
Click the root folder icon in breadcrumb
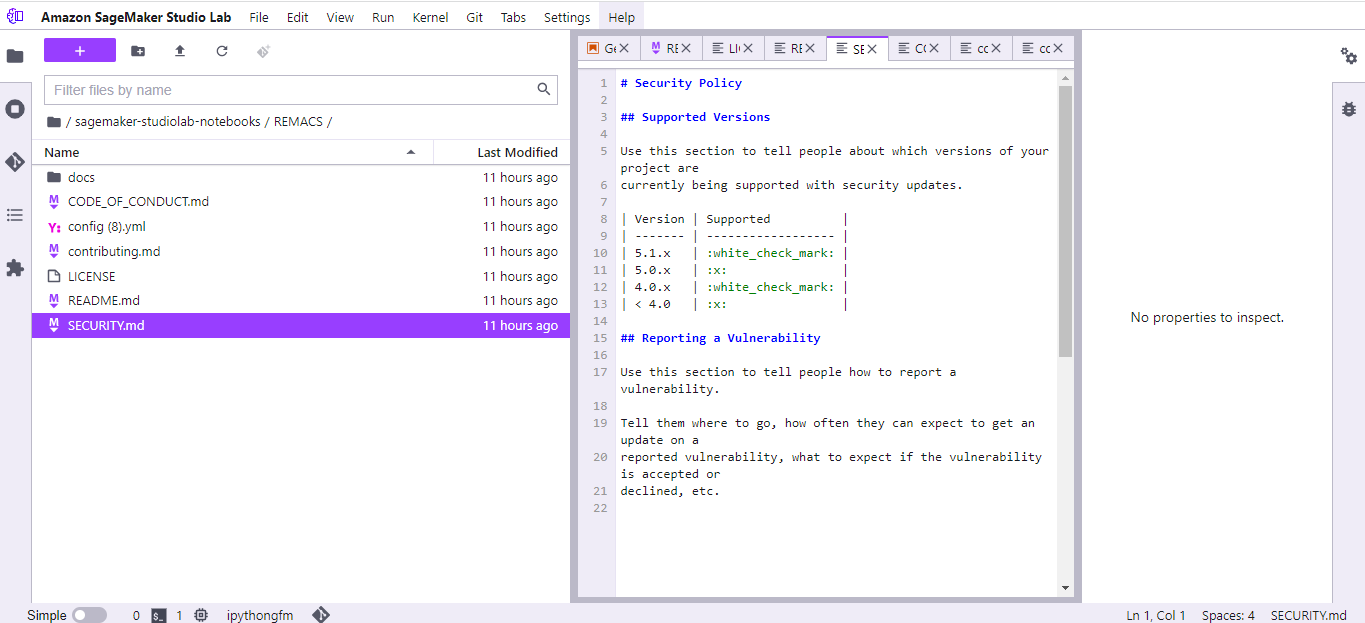click(x=54, y=122)
